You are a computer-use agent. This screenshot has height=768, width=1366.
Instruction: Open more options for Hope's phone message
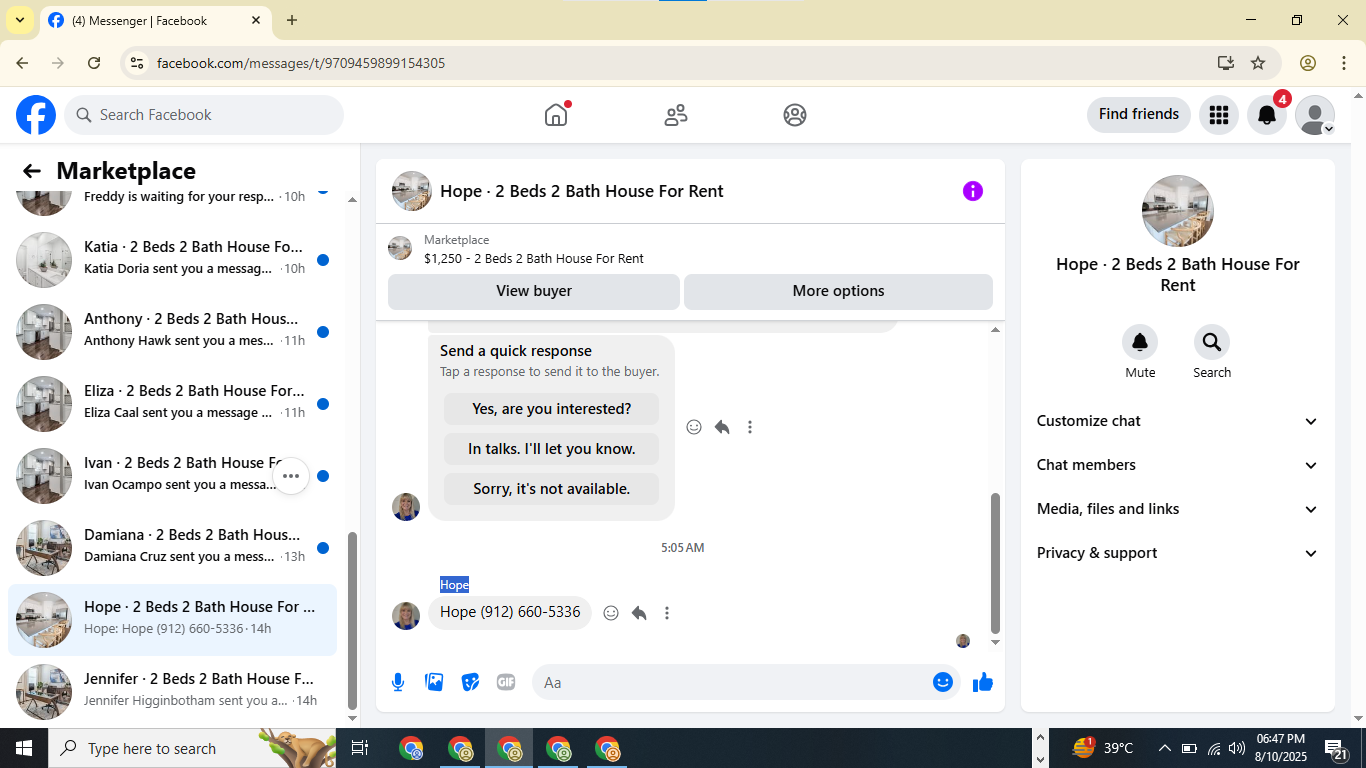pos(667,613)
